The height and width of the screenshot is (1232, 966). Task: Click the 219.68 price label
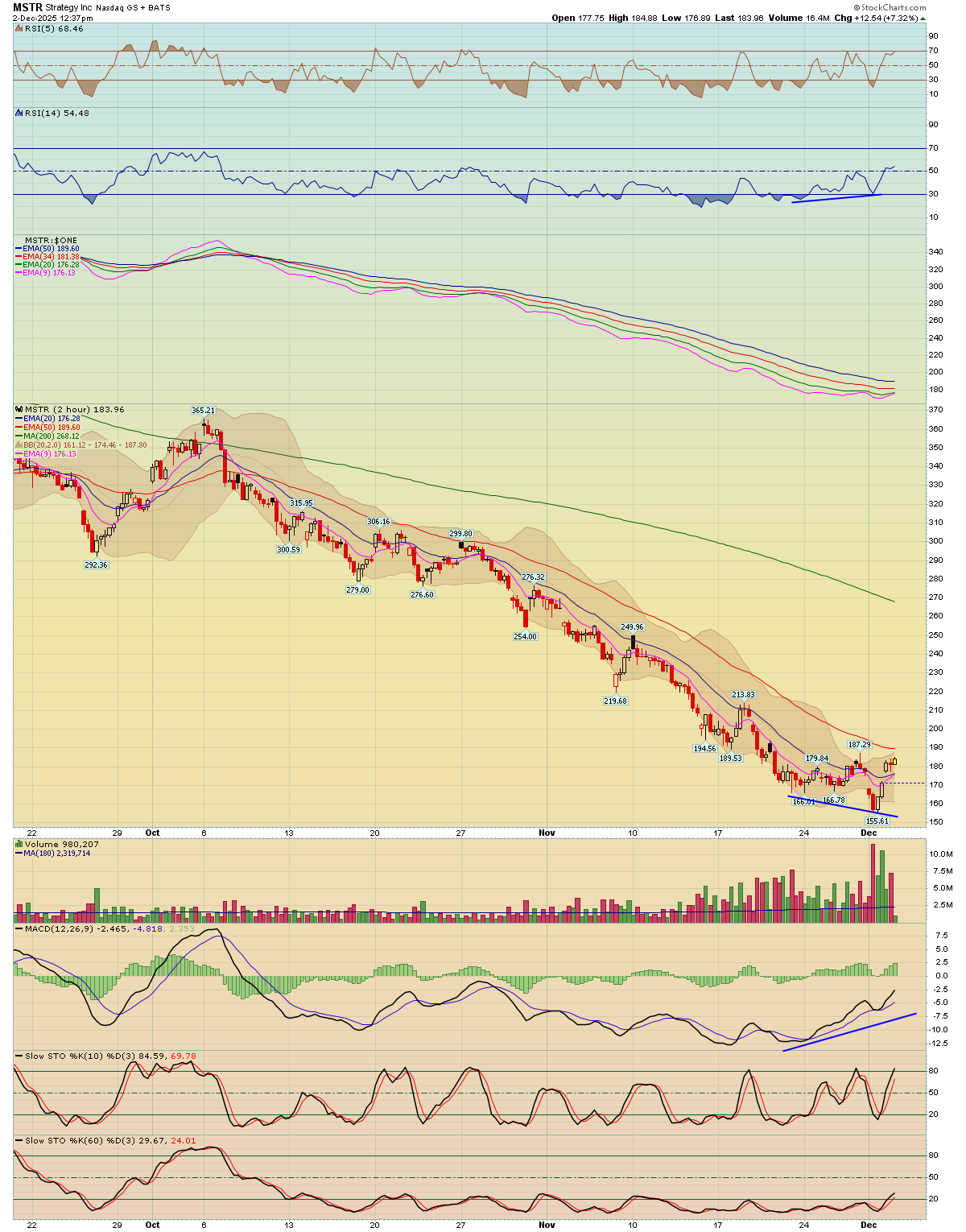[615, 701]
